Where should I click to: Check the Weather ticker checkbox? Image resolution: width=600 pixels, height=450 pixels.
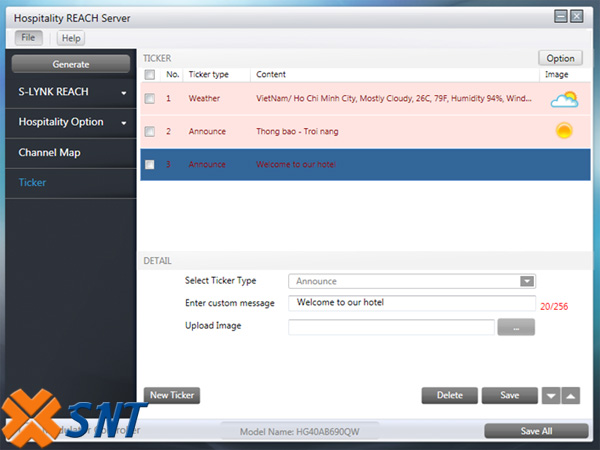(x=149, y=99)
